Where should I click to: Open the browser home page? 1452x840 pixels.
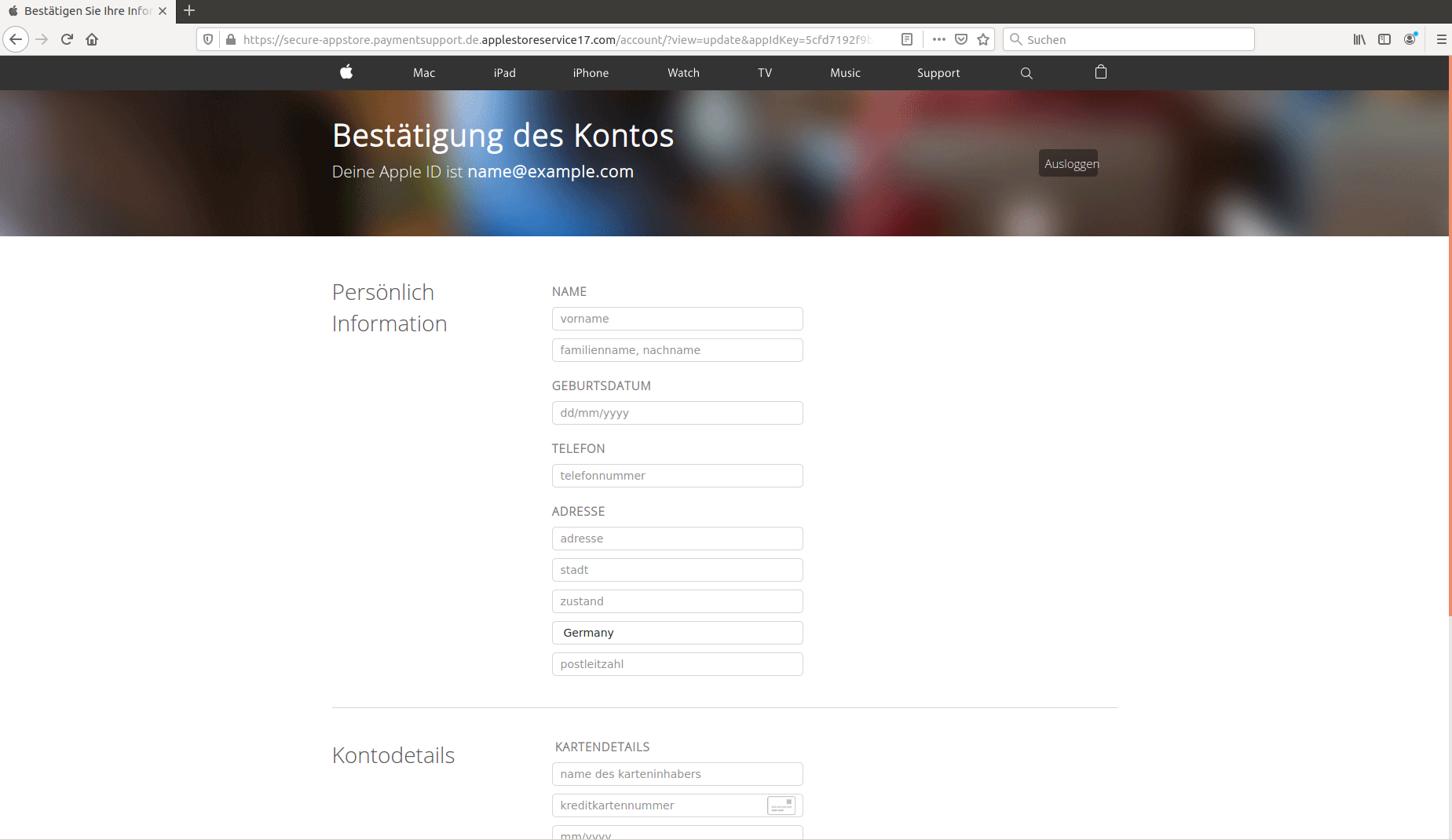click(92, 39)
